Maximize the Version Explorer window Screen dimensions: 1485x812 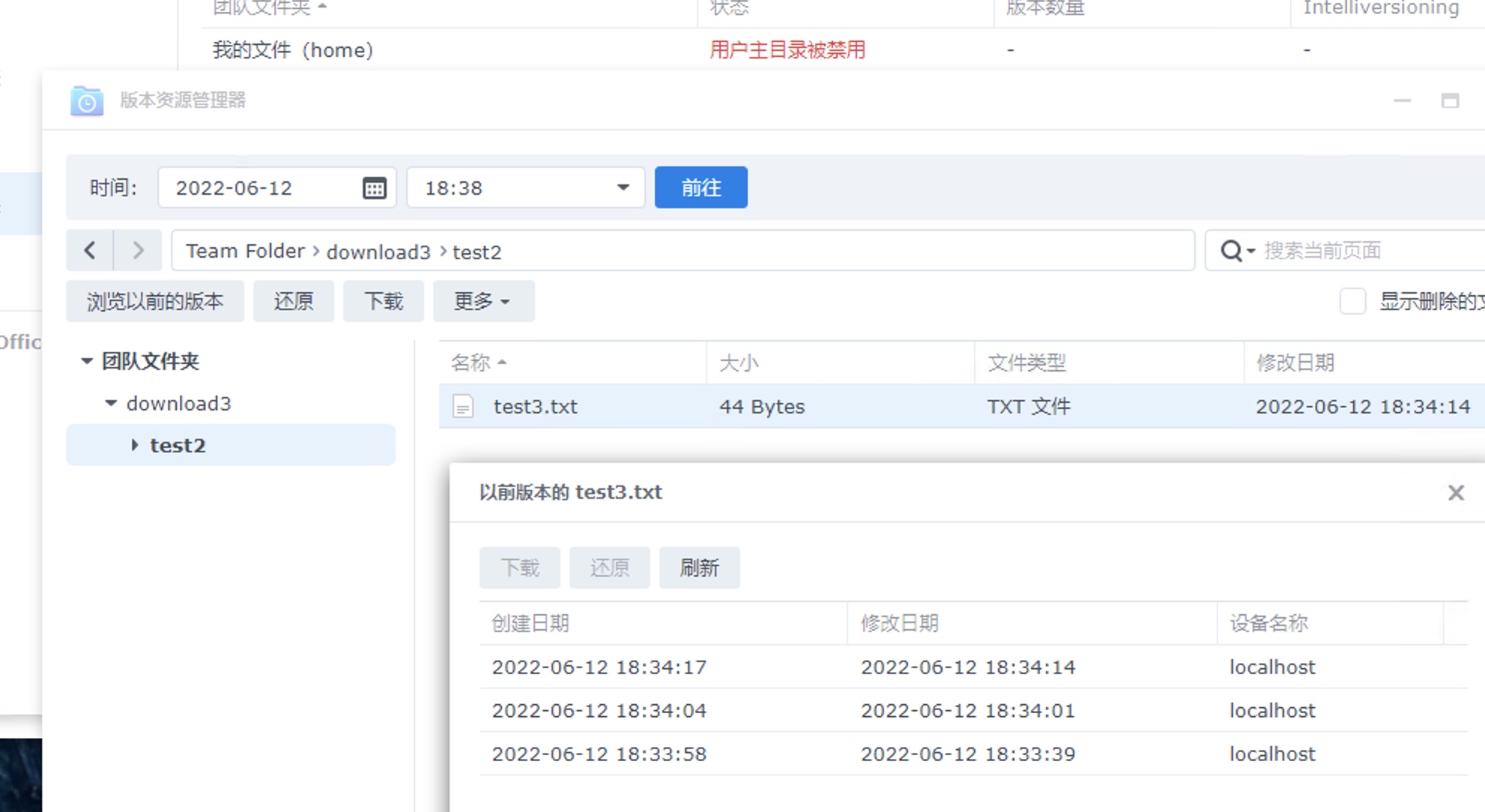tap(1450, 100)
